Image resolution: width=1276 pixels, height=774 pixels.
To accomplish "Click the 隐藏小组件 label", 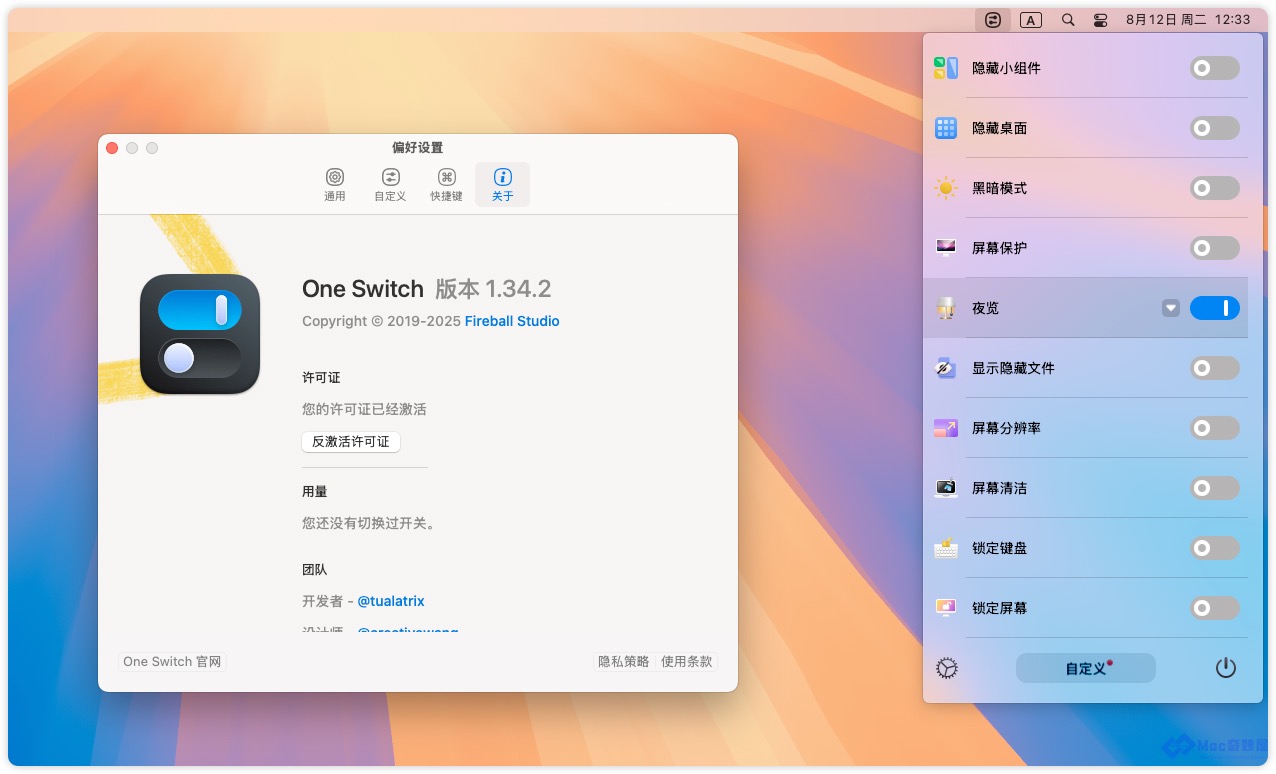I will point(1006,68).
